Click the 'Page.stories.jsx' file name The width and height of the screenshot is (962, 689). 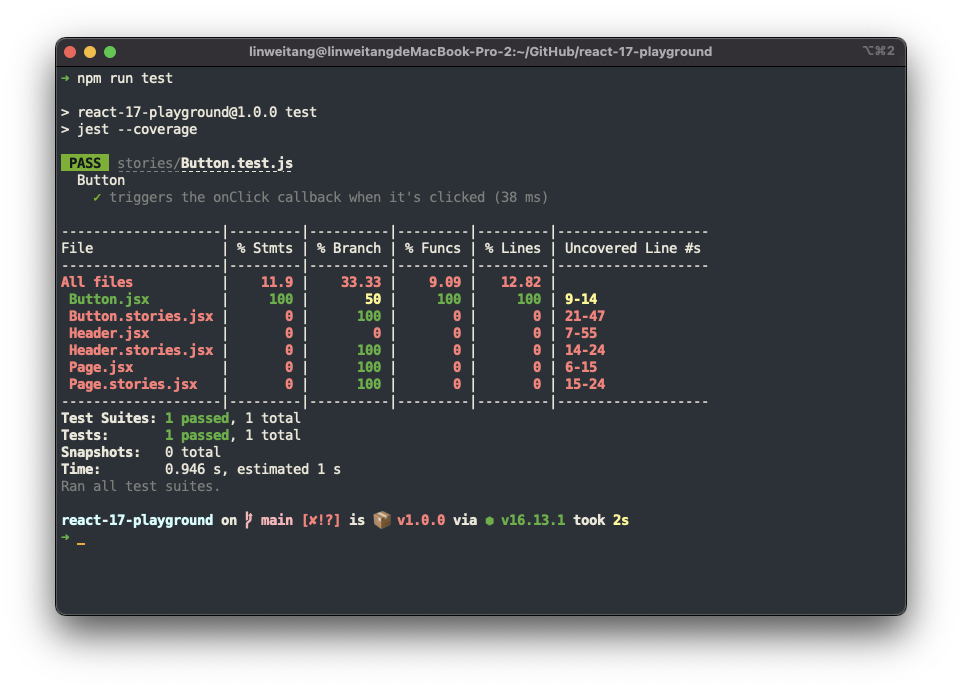pos(133,384)
